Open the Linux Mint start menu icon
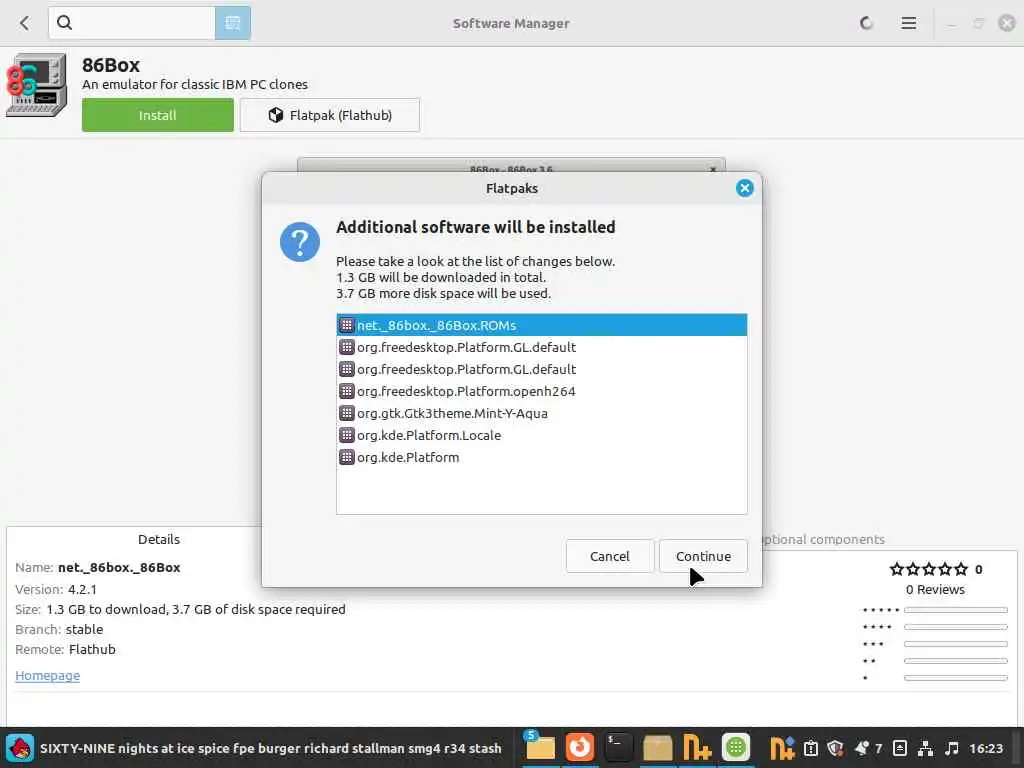 [20, 748]
